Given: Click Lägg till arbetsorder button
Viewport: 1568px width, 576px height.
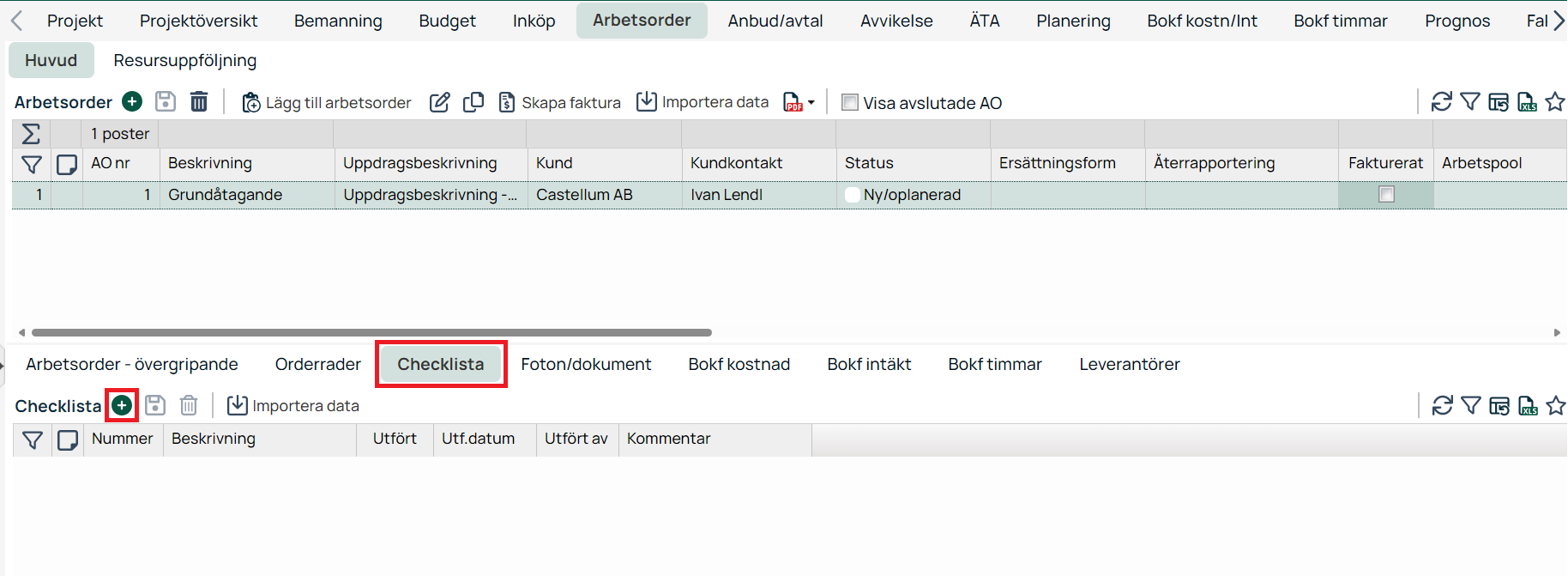Looking at the screenshot, I should tap(326, 103).
